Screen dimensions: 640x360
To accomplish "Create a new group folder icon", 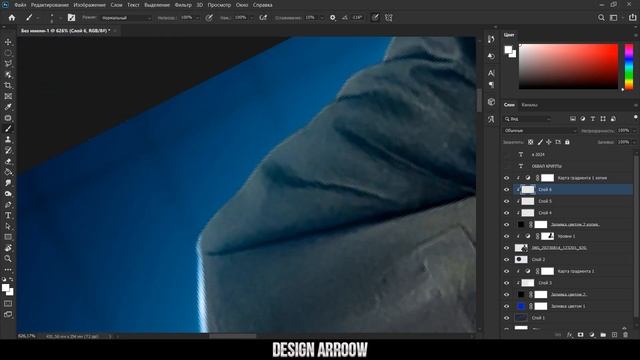I will [x=603, y=335].
